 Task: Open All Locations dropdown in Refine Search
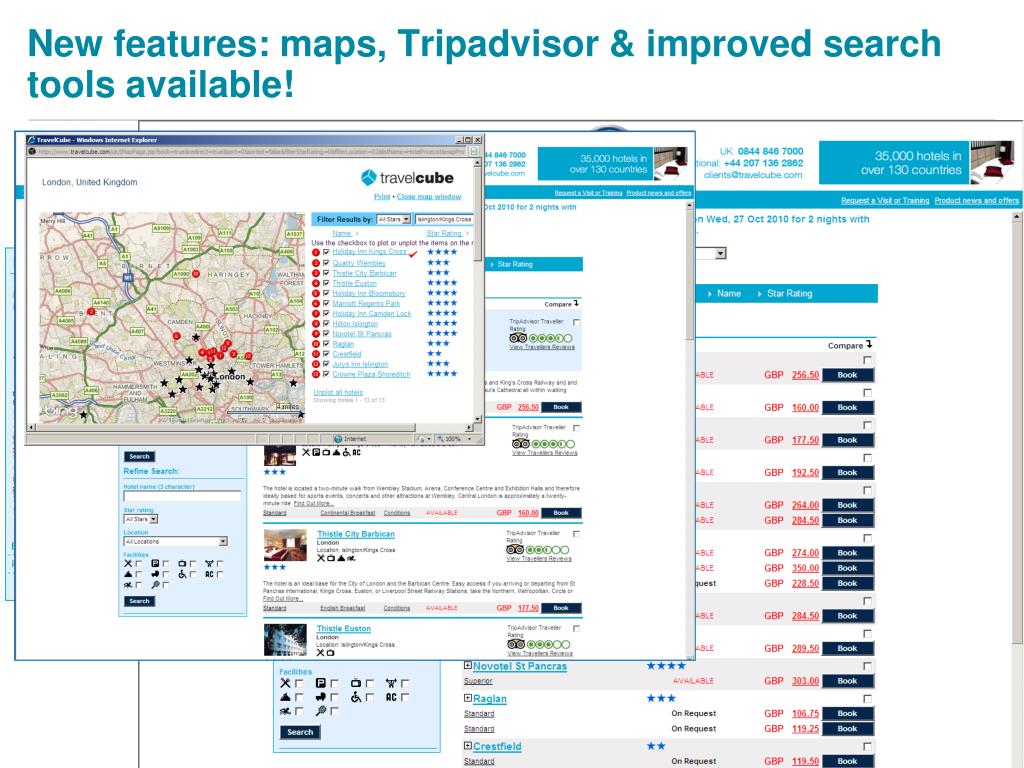[x=176, y=541]
